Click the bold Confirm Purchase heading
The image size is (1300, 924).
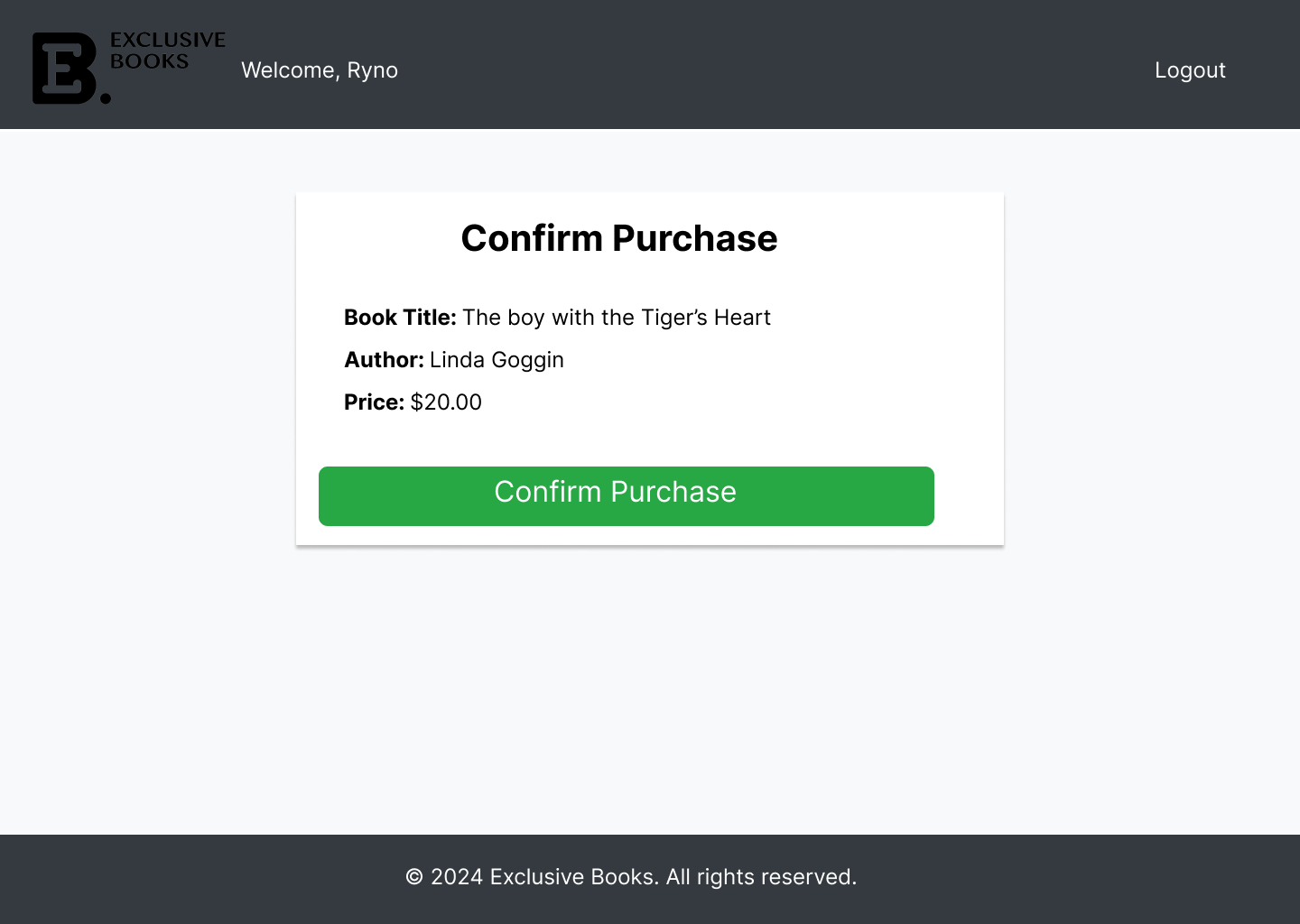pyautogui.click(x=618, y=238)
